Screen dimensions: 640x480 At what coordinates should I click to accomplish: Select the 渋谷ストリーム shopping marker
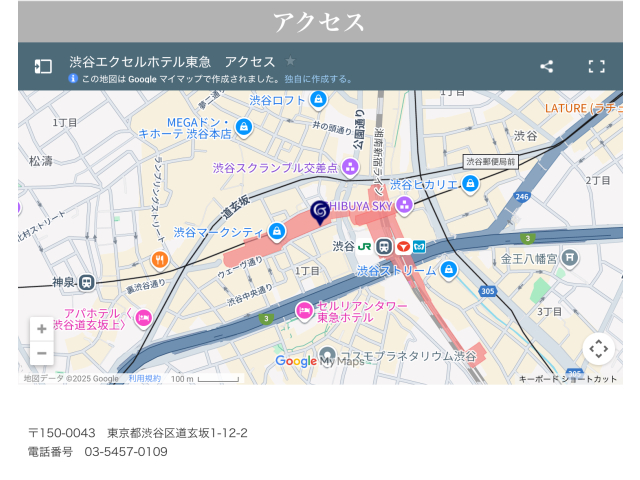click(449, 270)
